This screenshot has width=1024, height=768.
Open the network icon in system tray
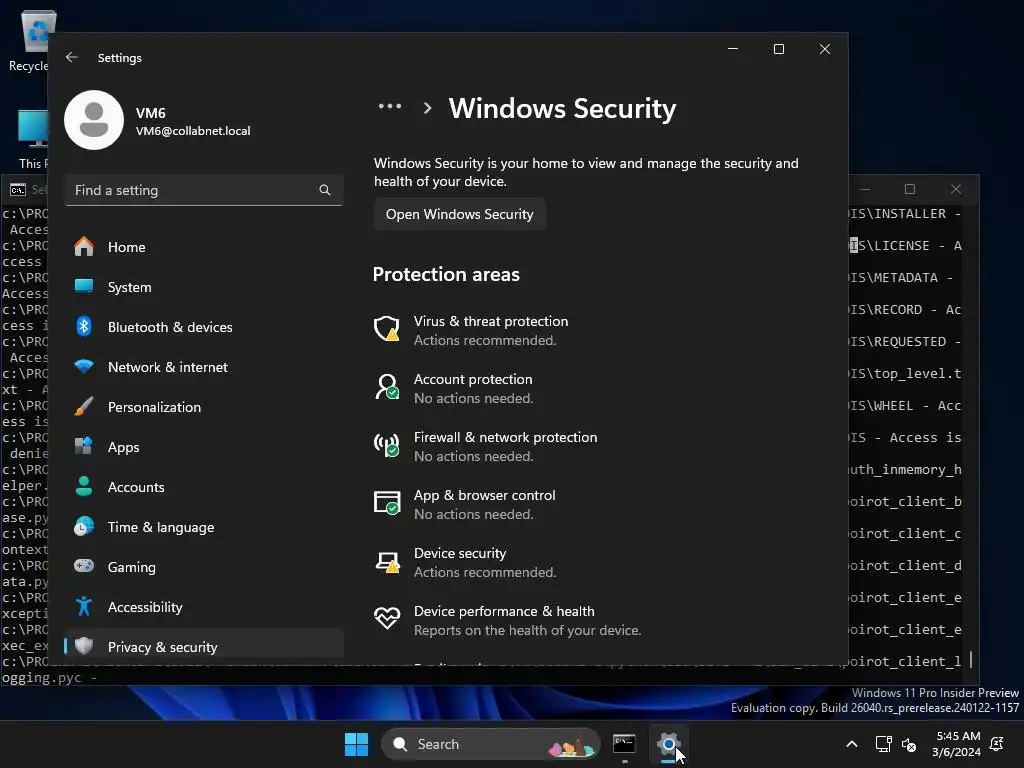click(x=883, y=744)
